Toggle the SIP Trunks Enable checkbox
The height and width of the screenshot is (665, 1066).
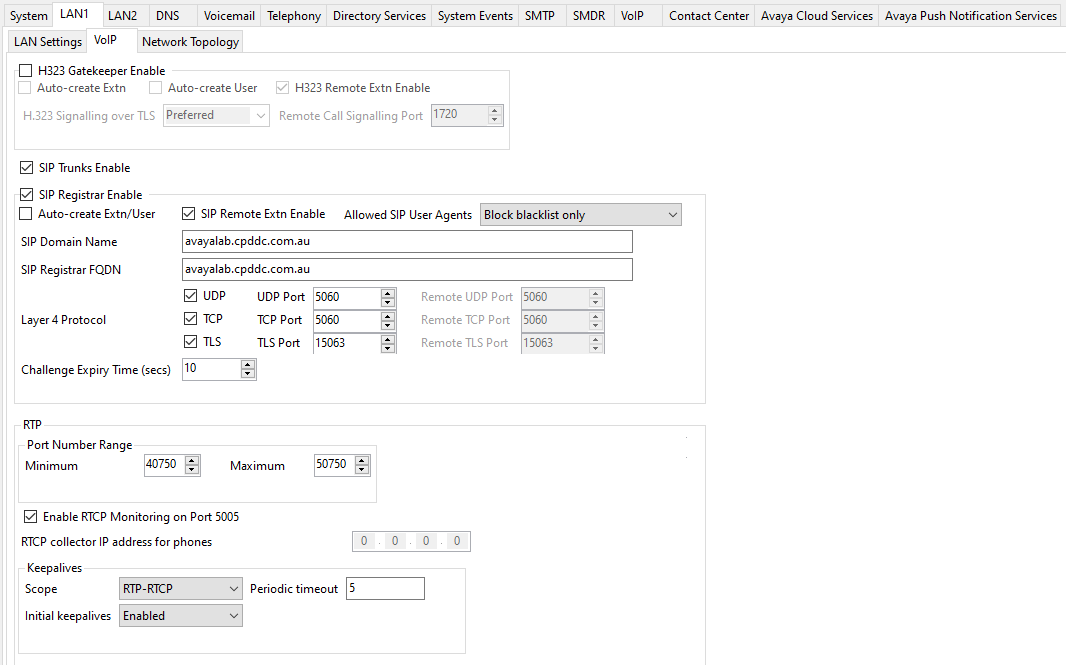click(x=27, y=168)
